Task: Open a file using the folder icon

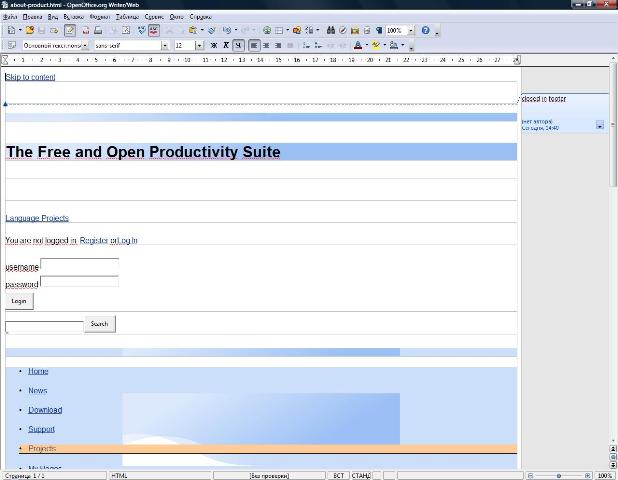Action: point(30,30)
